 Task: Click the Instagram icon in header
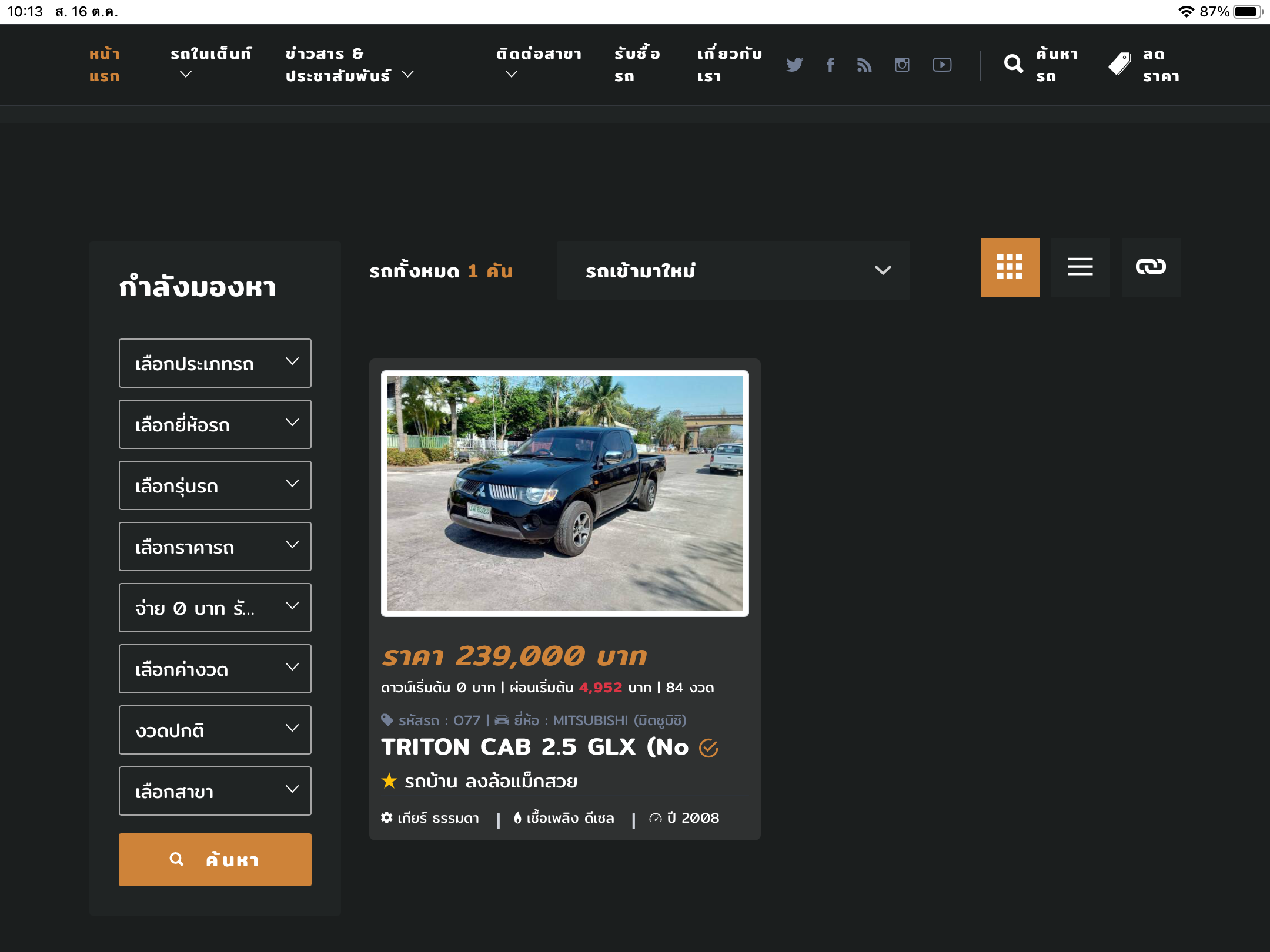(x=902, y=65)
